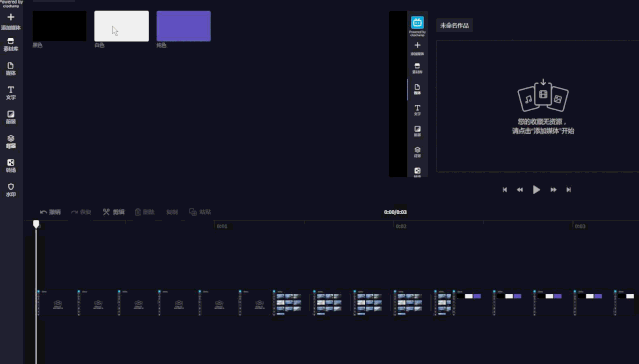Rewind the preview playback
Screen dimensions: 639x364
[x=520, y=190]
